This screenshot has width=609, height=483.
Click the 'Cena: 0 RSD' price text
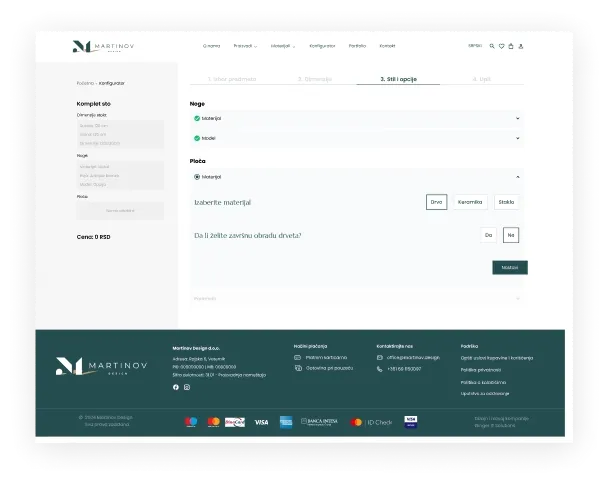[94, 237]
